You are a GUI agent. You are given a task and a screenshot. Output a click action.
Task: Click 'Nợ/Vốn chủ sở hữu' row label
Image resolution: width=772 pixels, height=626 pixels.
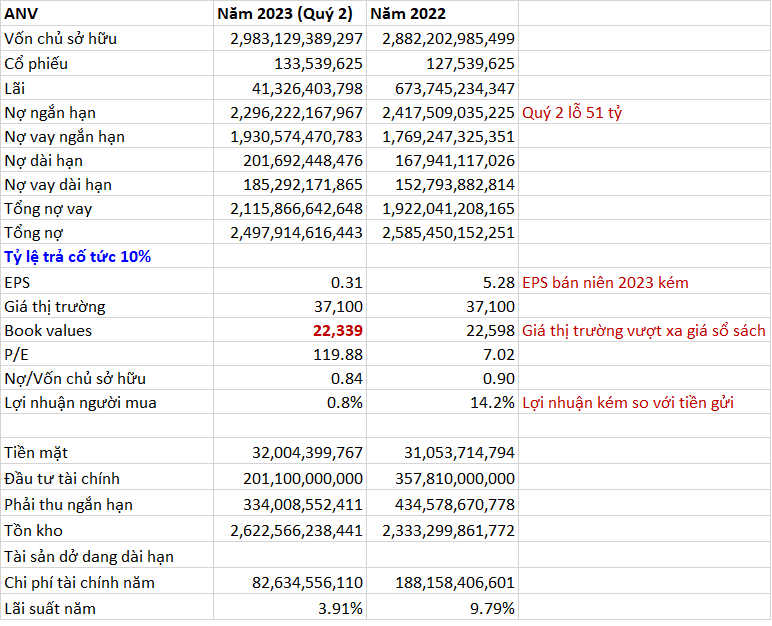[75, 379]
